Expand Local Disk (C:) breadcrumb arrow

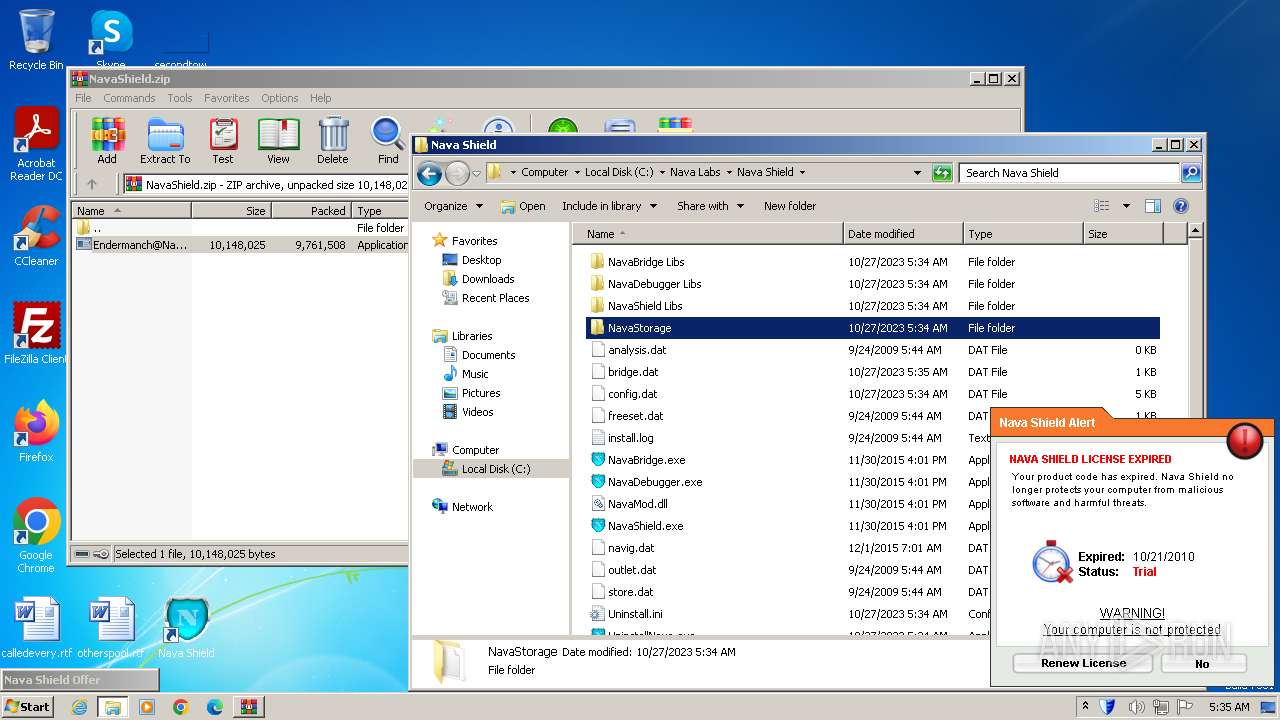(662, 172)
